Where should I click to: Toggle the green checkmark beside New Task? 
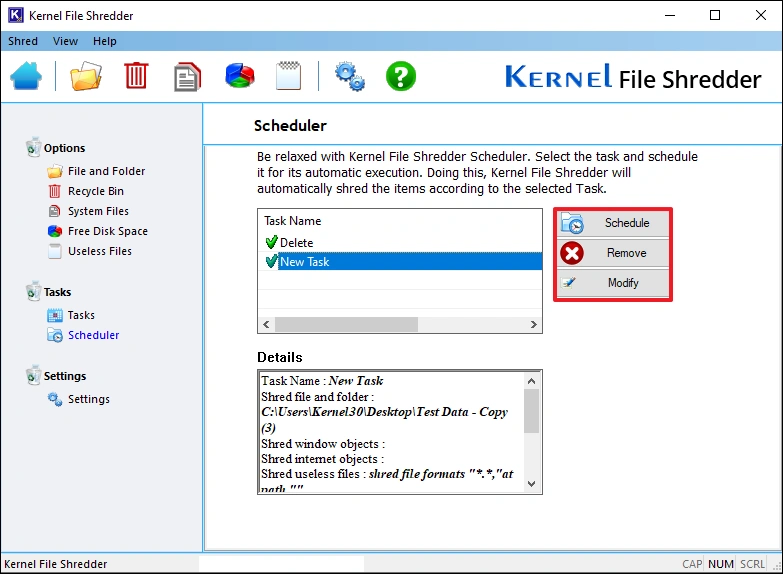pyautogui.click(x=271, y=262)
